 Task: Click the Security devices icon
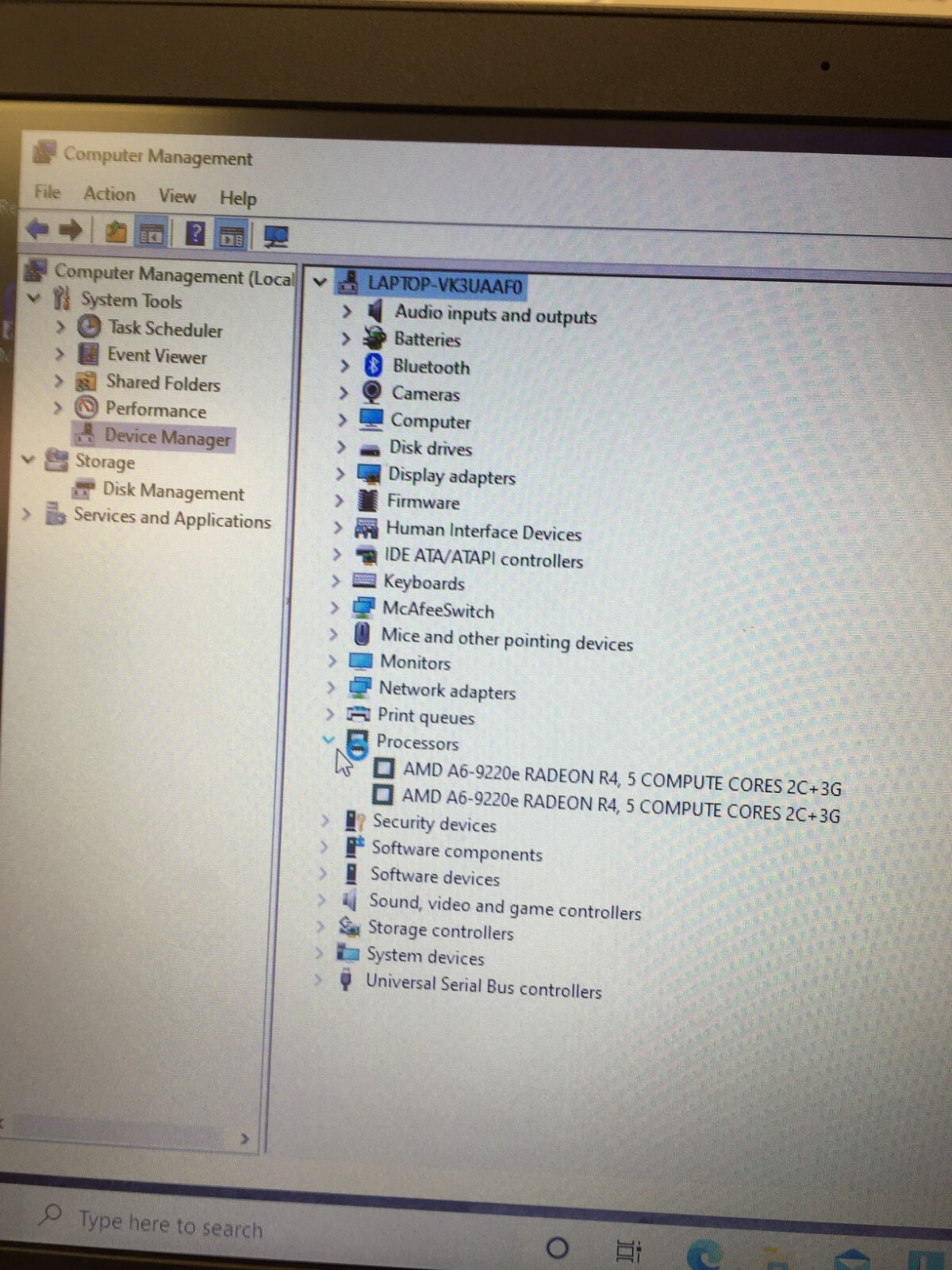click(x=355, y=821)
